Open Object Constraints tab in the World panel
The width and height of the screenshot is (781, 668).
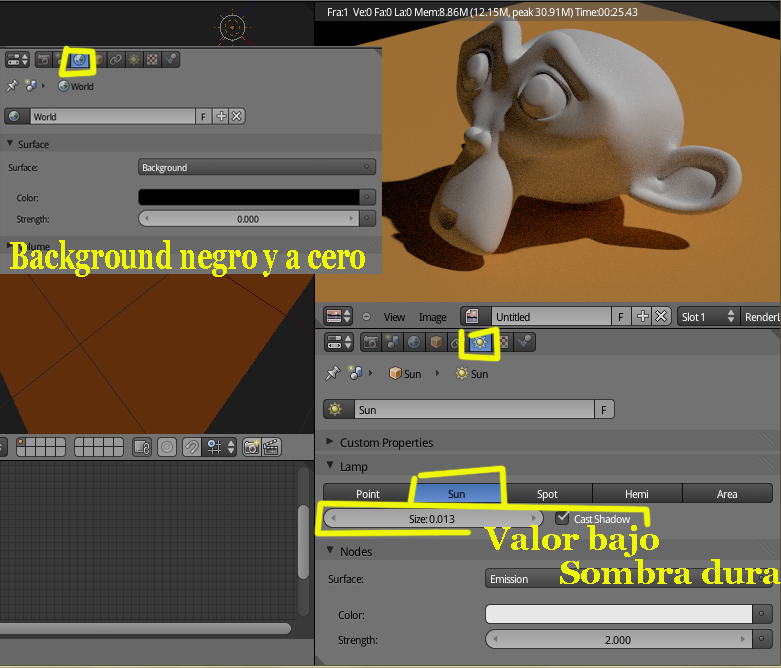(116, 60)
